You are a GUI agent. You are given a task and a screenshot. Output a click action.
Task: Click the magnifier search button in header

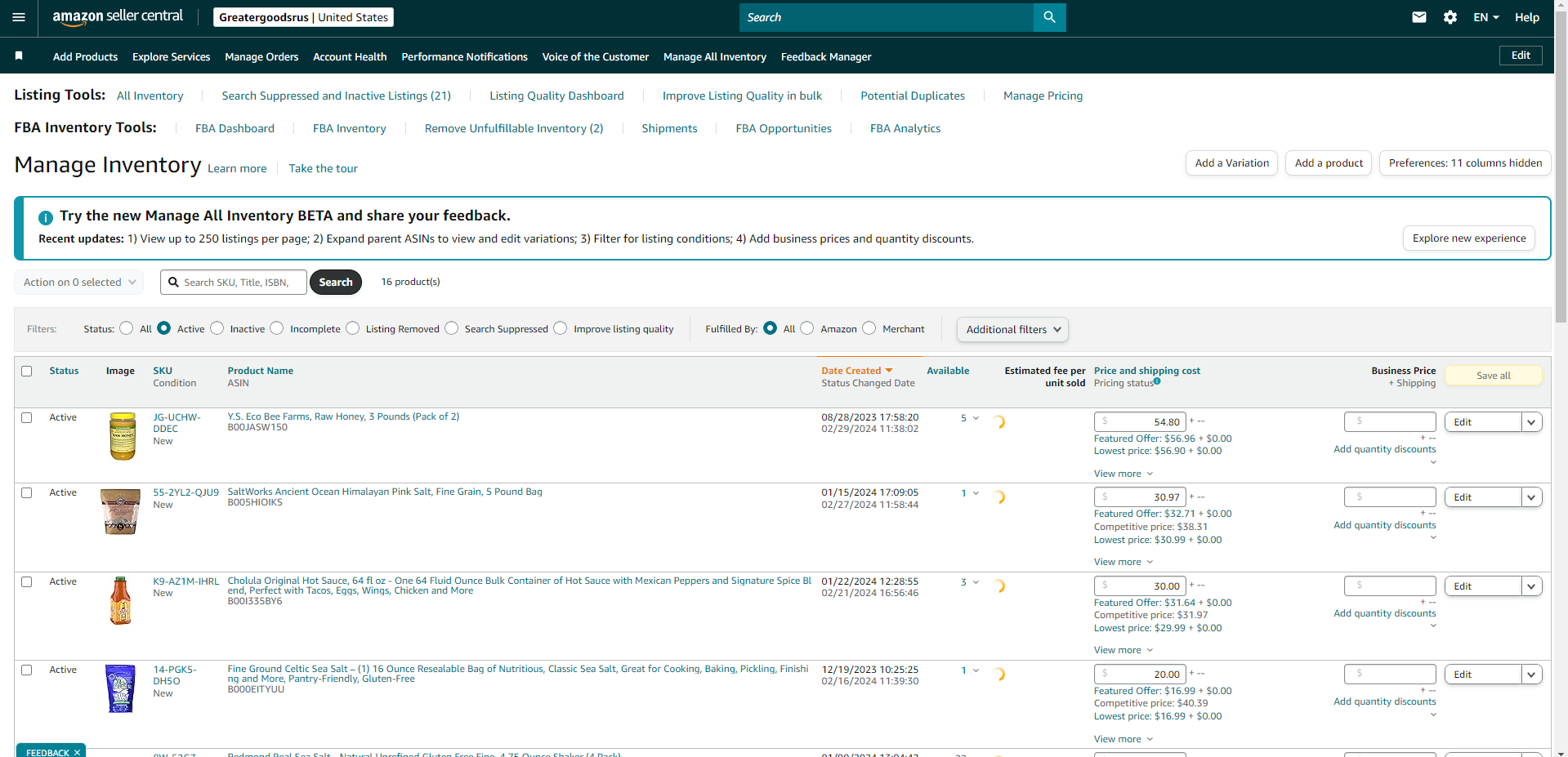[x=1049, y=17]
